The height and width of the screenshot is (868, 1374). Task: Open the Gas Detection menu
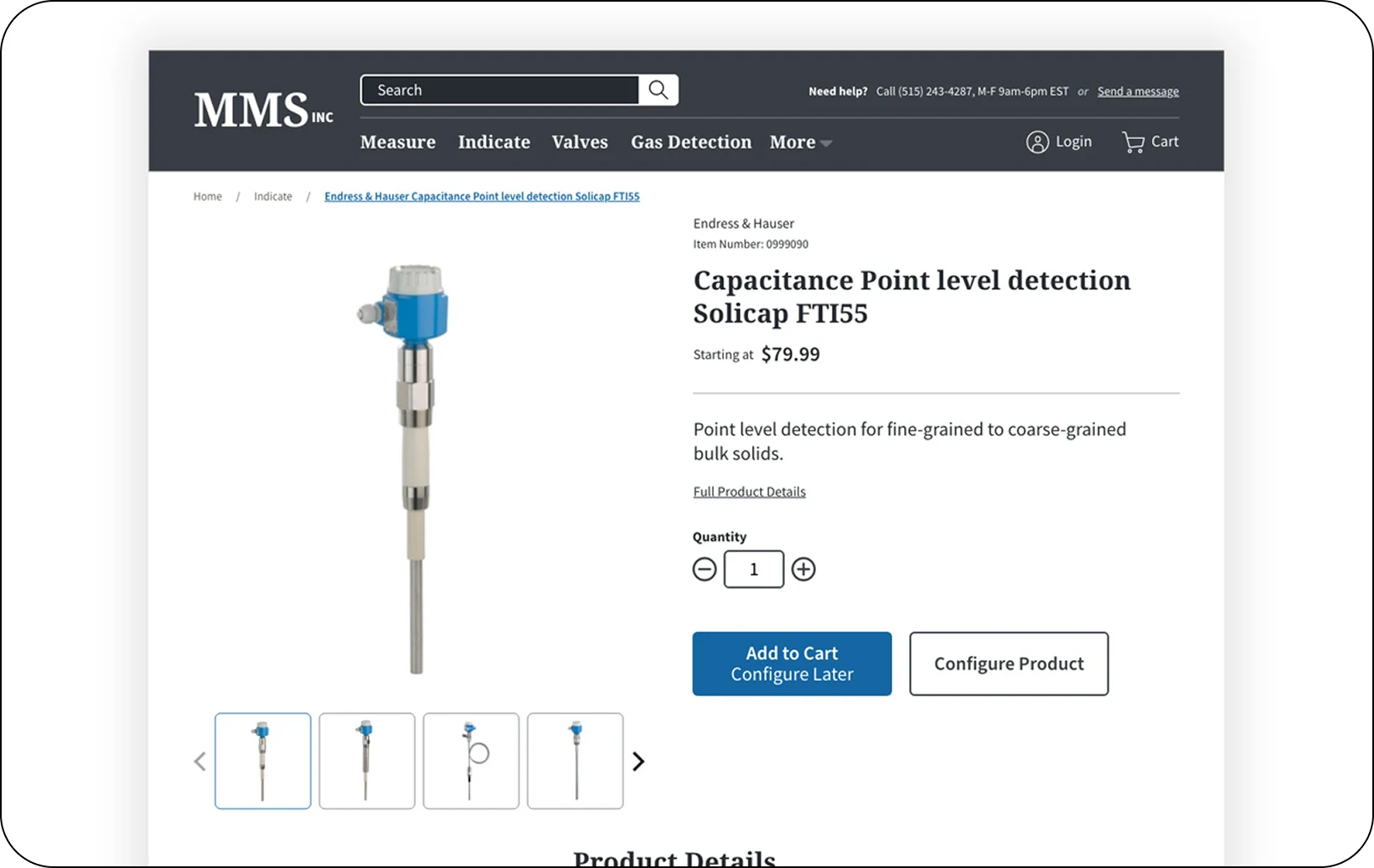click(691, 142)
